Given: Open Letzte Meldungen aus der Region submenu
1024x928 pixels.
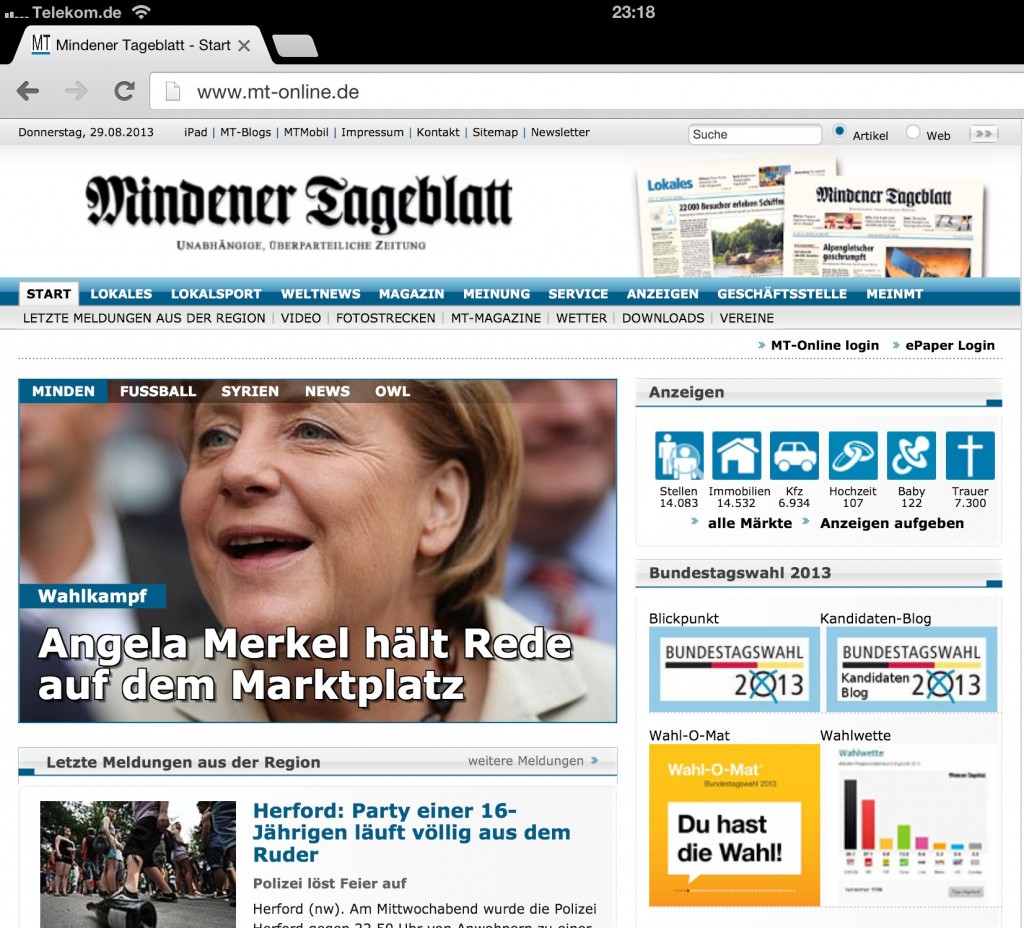Looking at the screenshot, I should click(144, 318).
